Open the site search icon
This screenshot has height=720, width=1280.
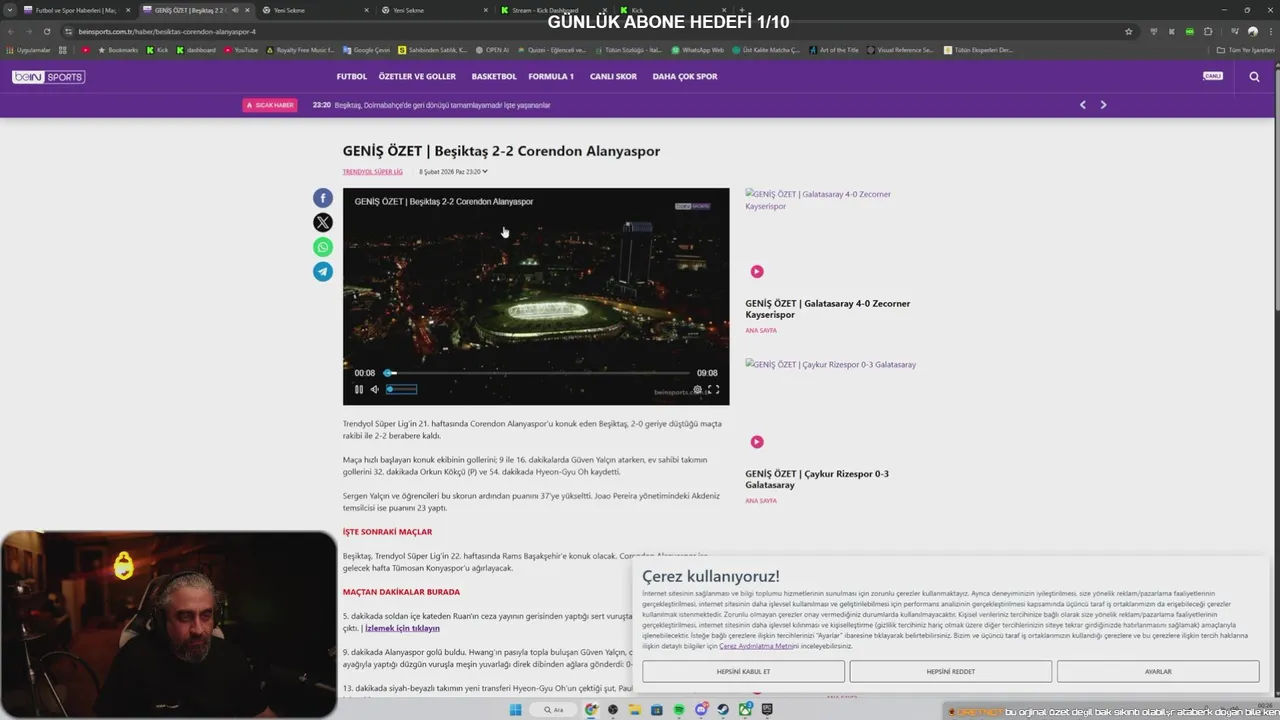(1254, 76)
